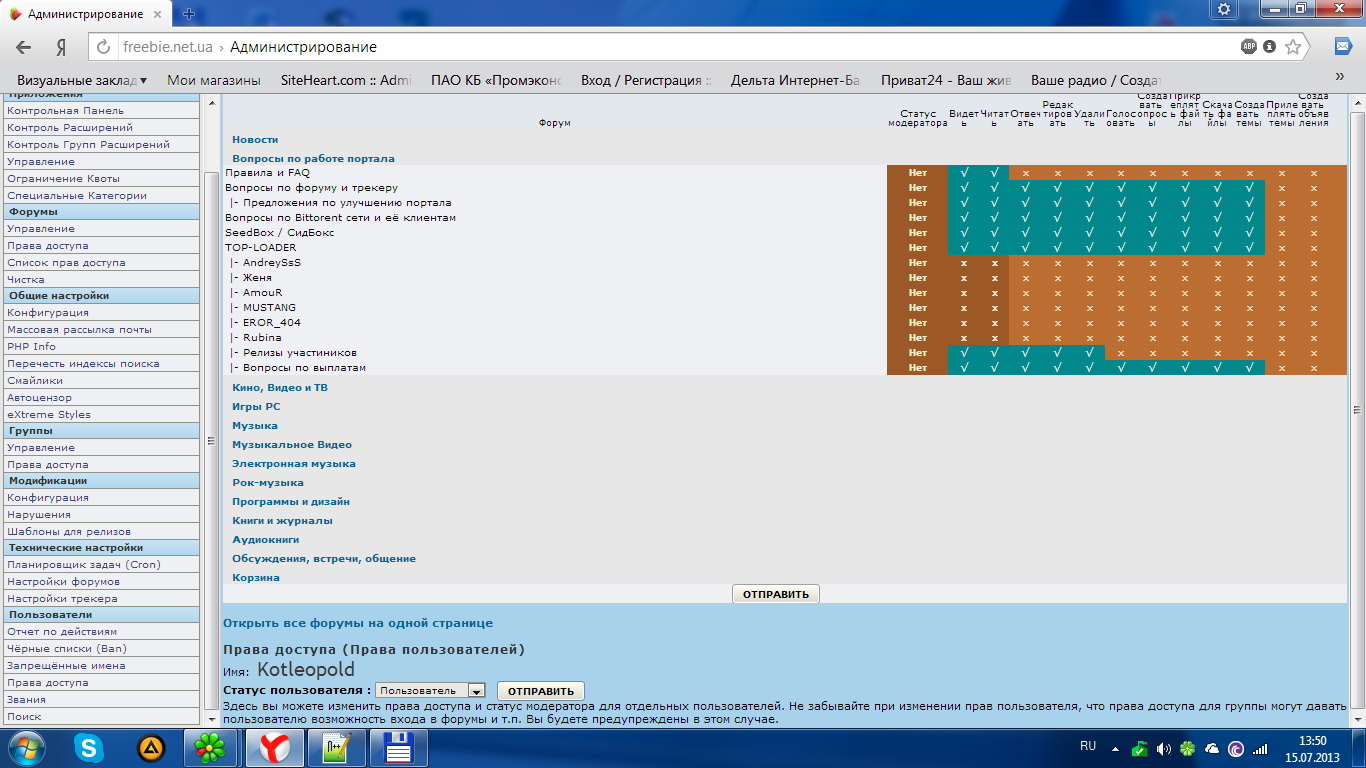
Task: Click the 'ОТПРАВИТЬ' button below the forum list
Action: pos(775,594)
